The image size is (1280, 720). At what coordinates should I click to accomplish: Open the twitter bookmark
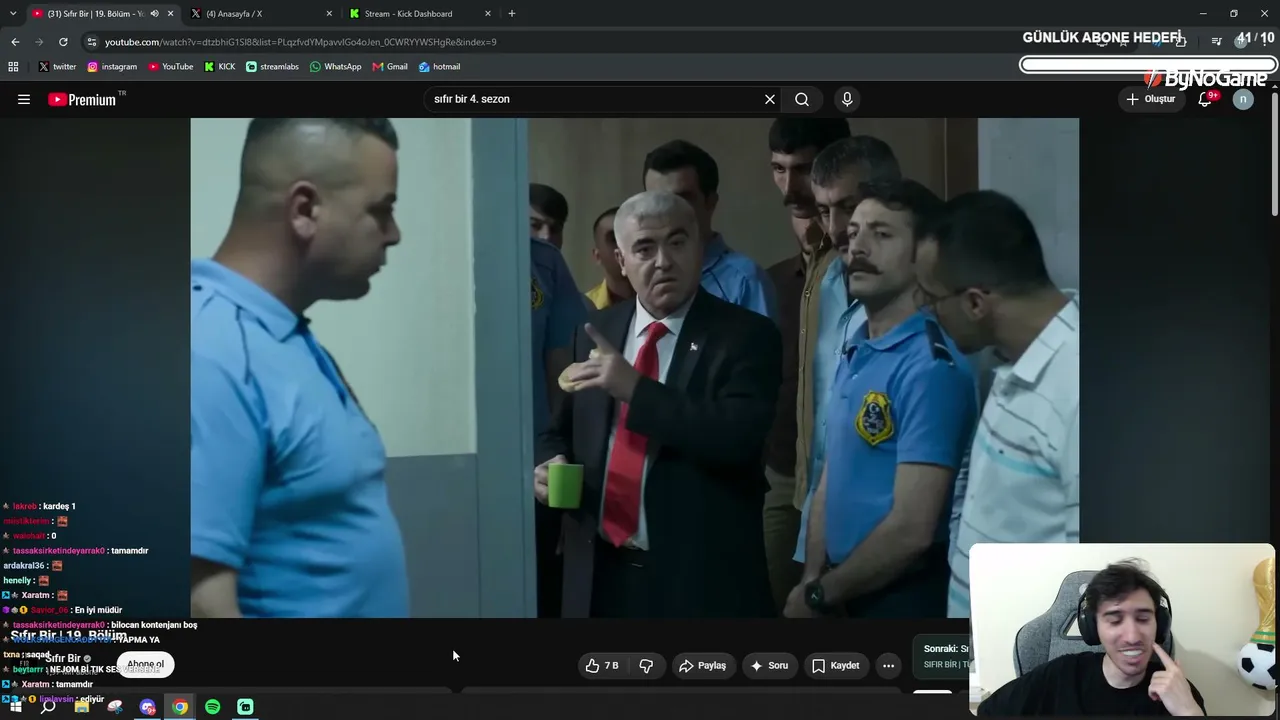[x=57, y=67]
